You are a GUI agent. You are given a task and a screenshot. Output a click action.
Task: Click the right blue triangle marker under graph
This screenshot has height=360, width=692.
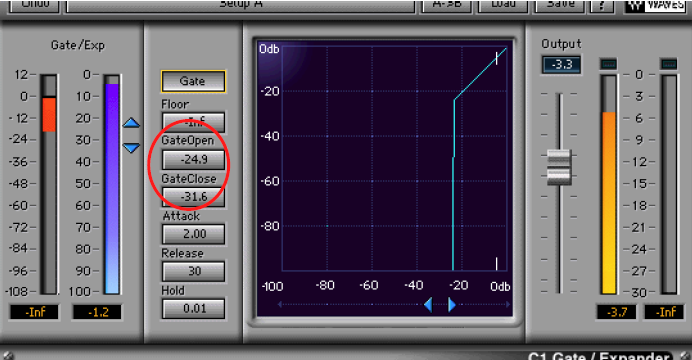(451, 305)
